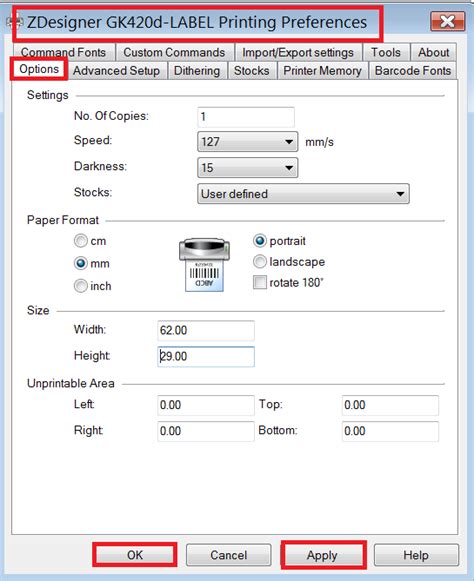This screenshot has width=474, height=581.
Task: Click the Paper Format section label
Action: point(63,220)
